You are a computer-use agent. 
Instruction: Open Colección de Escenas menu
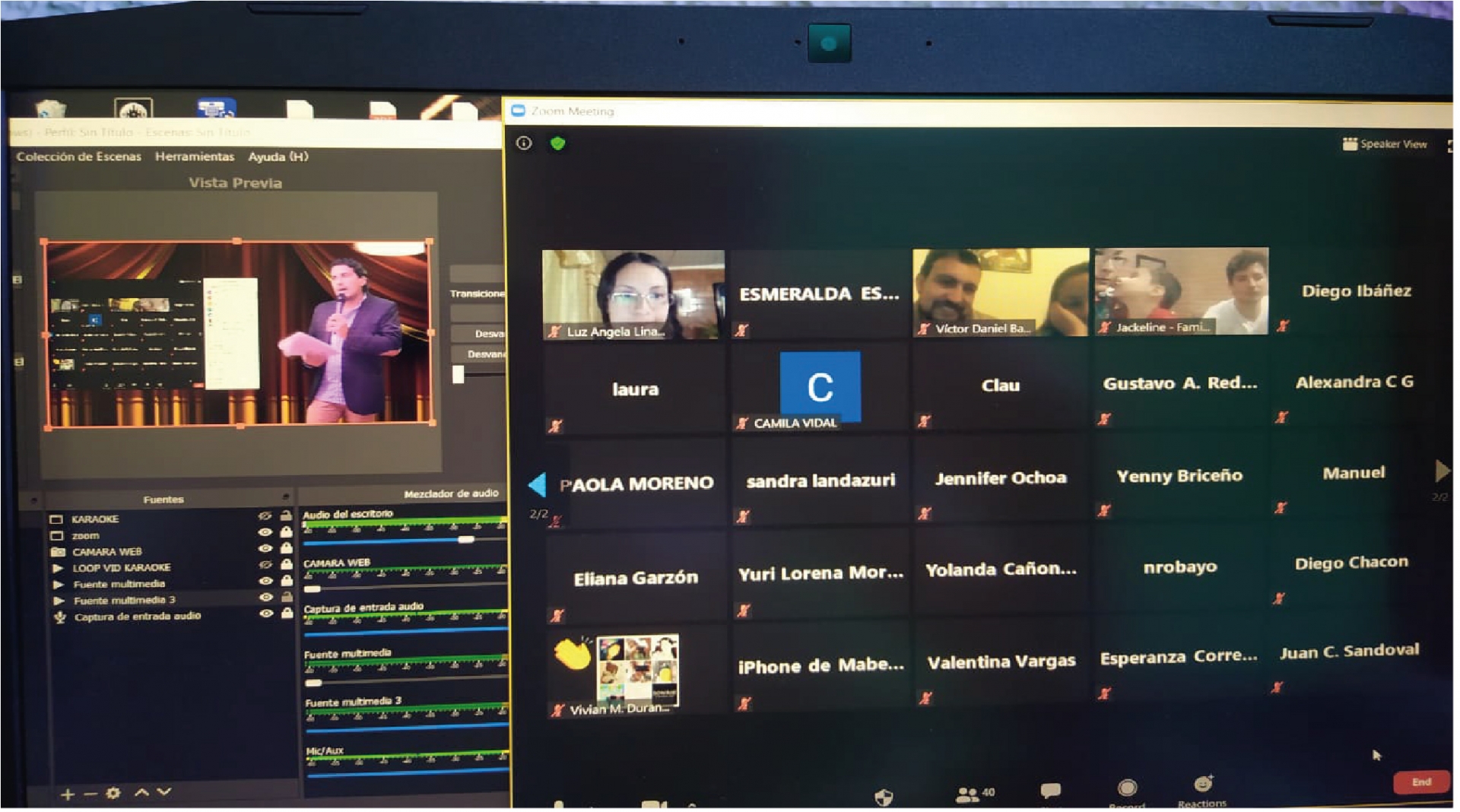tap(79, 157)
